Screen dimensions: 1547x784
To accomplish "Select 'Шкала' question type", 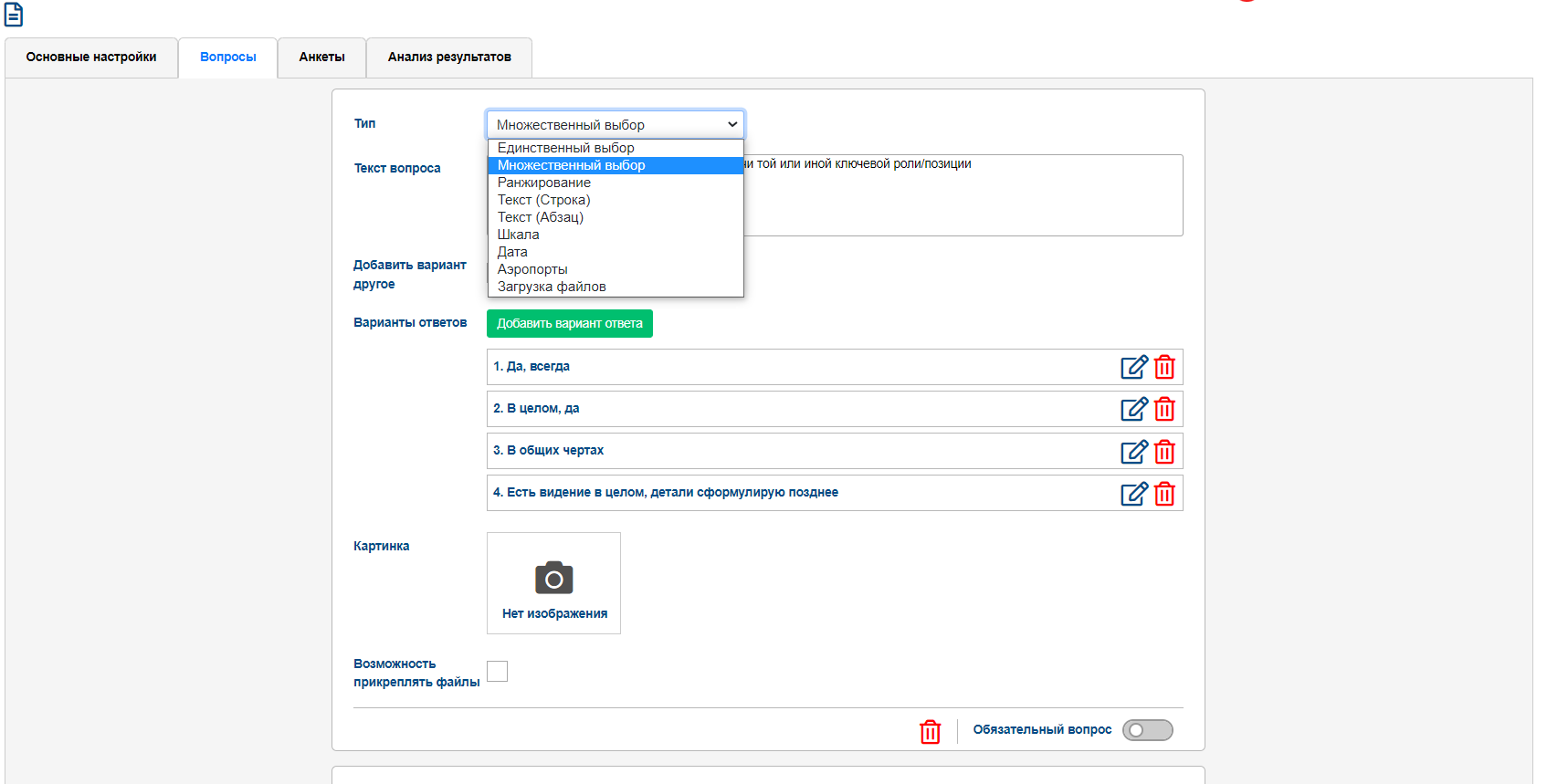I will pyautogui.click(x=616, y=235).
